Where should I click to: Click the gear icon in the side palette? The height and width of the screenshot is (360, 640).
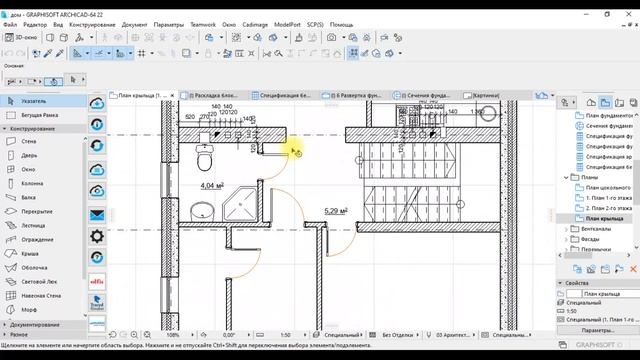[x=97, y=236]
